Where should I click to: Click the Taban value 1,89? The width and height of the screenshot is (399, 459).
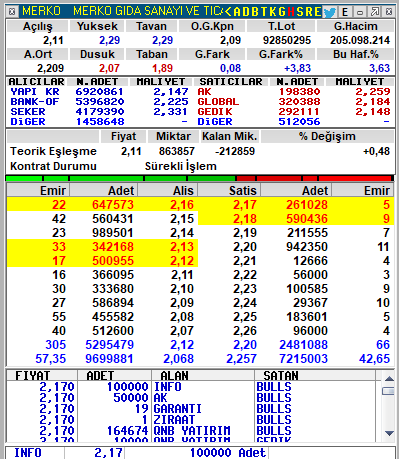pyautogui.click(x=163, y=68)
